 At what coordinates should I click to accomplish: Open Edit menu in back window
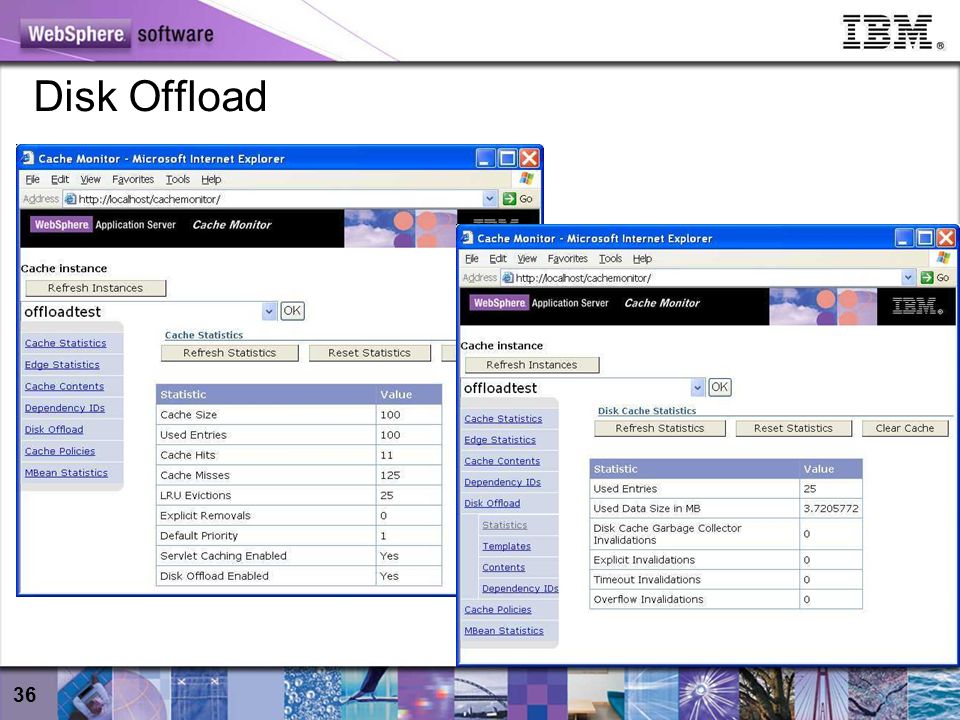pos(59,179)
